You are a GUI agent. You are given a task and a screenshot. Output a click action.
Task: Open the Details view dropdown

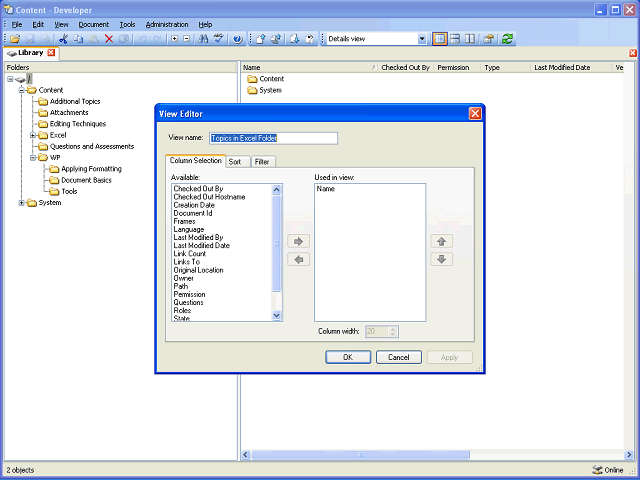coord(422,39)
